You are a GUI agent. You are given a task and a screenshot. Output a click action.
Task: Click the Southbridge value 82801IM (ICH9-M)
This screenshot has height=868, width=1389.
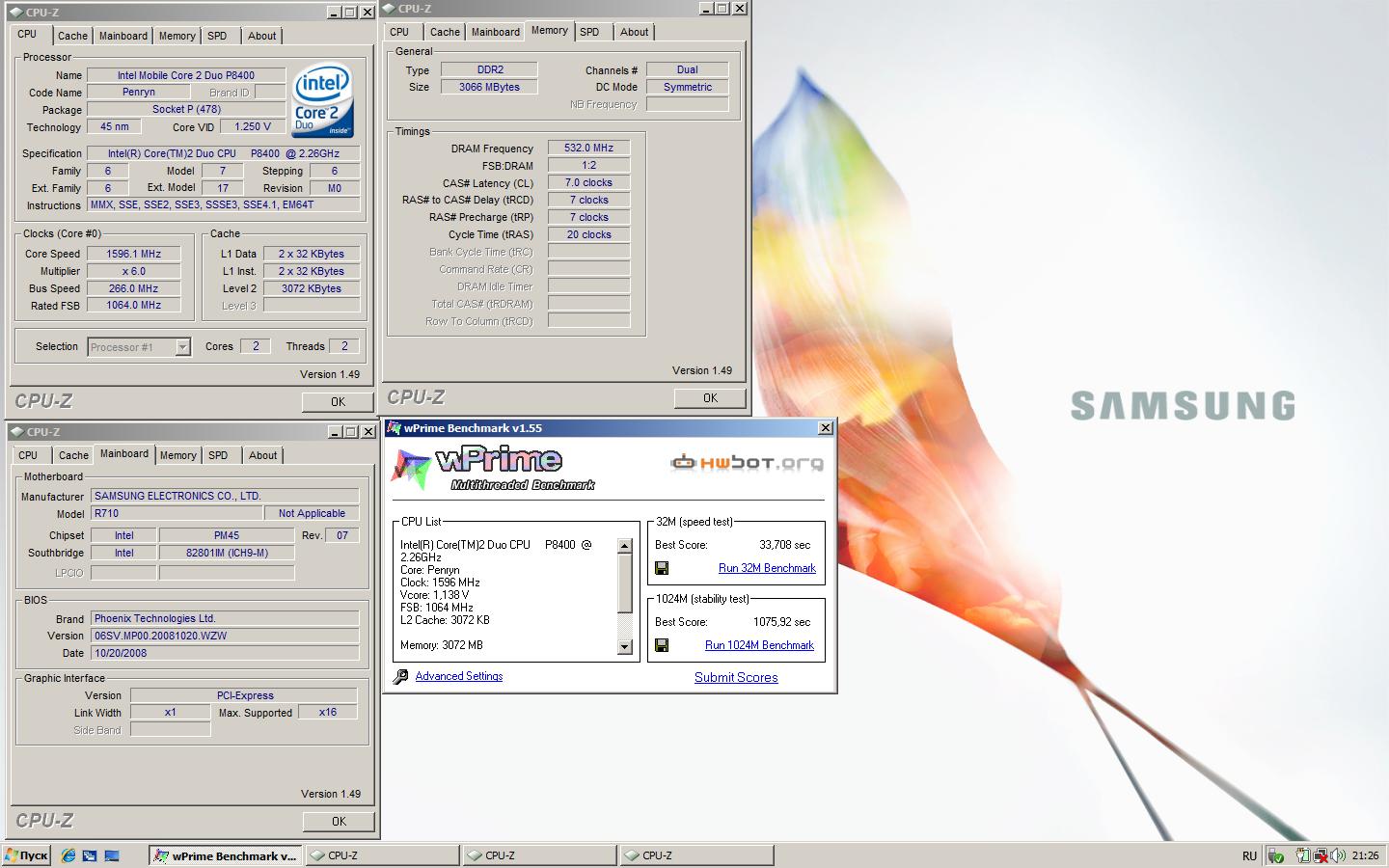[x=227, y=553]
